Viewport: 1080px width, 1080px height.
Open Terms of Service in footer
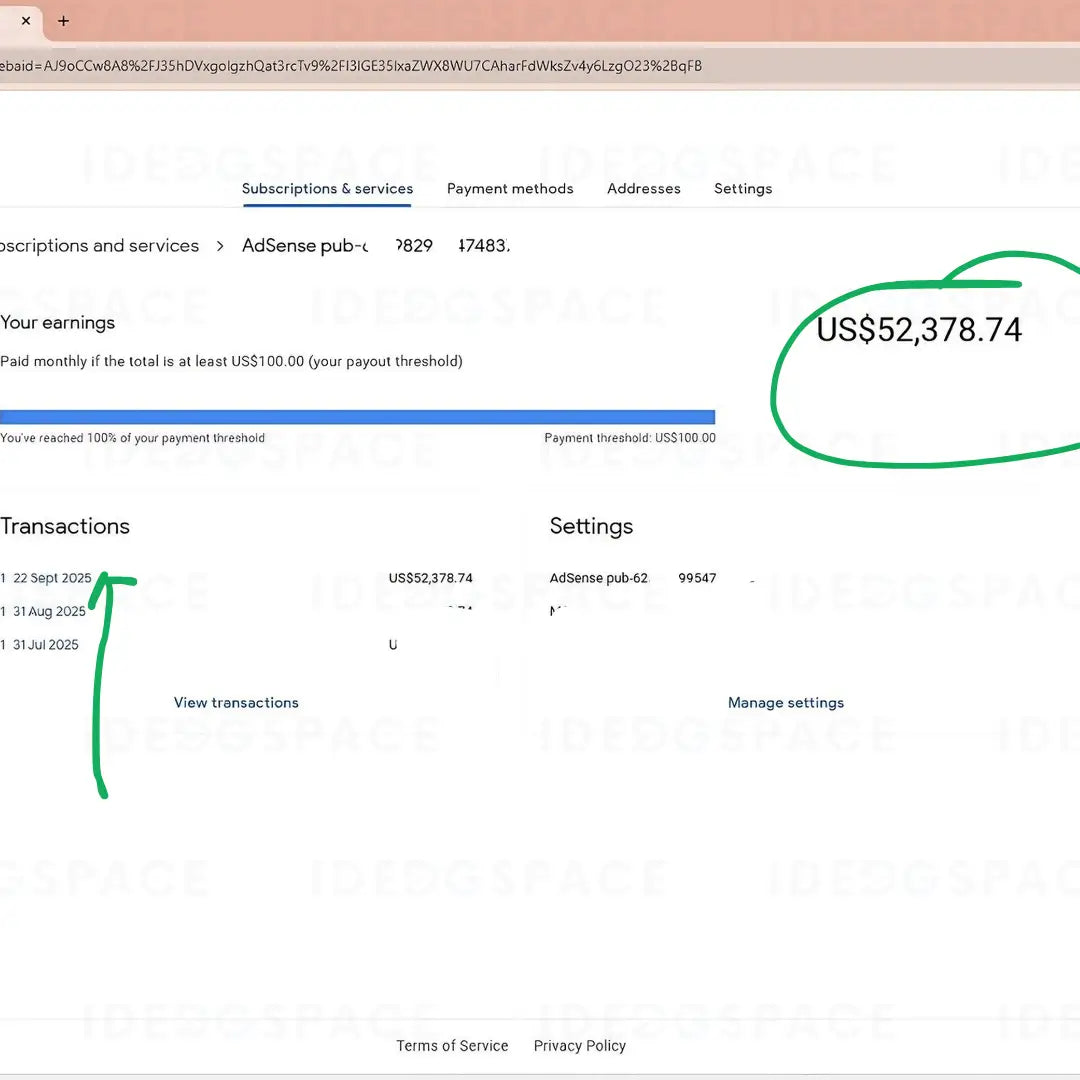[452, 1046]
